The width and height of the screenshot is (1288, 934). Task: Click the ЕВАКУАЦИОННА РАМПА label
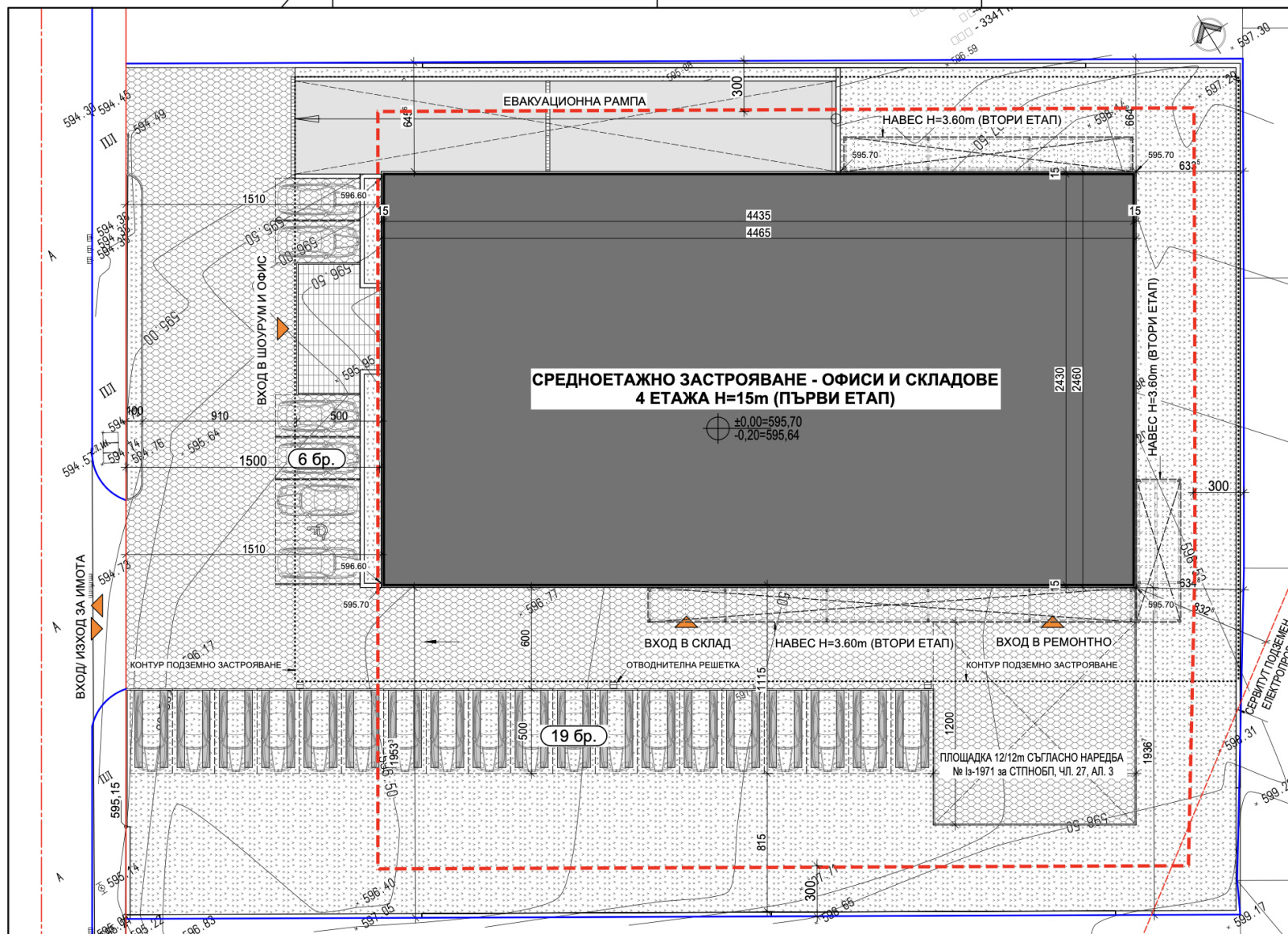(x=574, y=101)
